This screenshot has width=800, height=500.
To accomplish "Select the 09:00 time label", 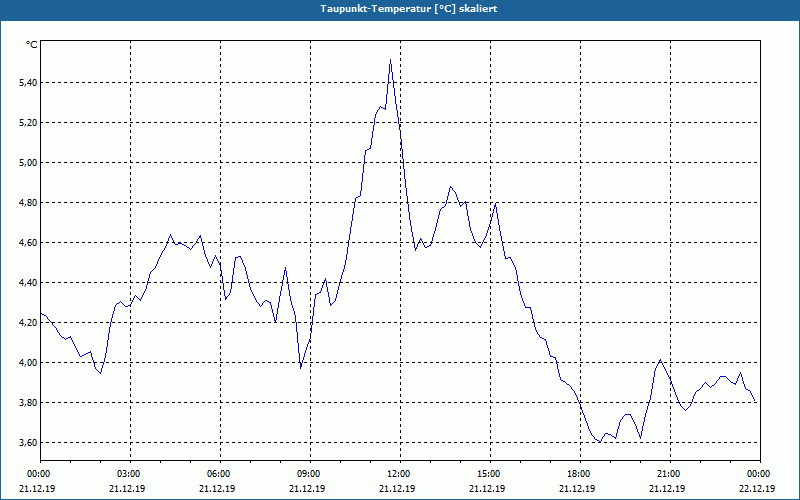I will [x=311, y=474].
